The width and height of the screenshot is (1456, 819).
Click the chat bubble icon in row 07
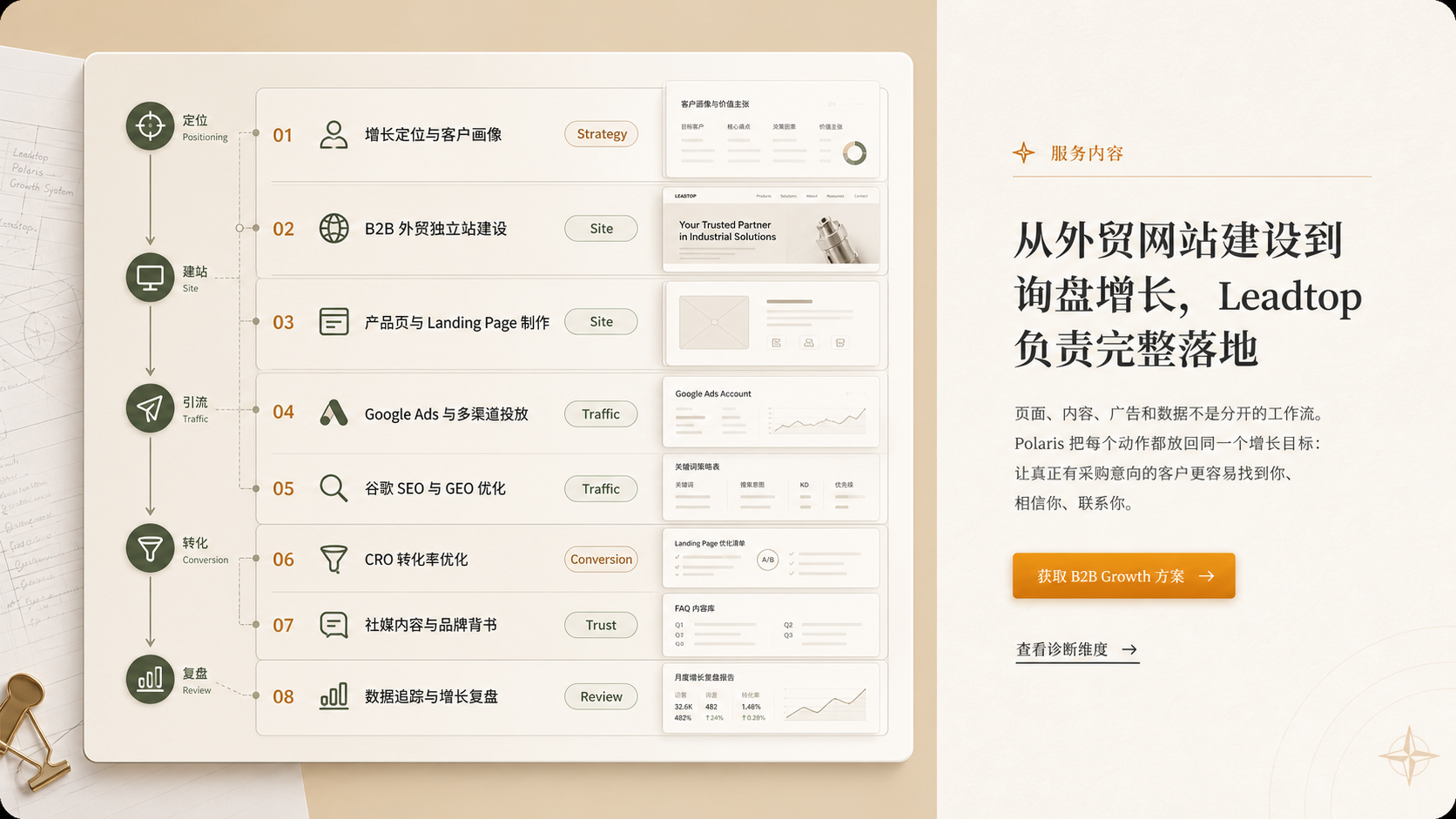334,624
